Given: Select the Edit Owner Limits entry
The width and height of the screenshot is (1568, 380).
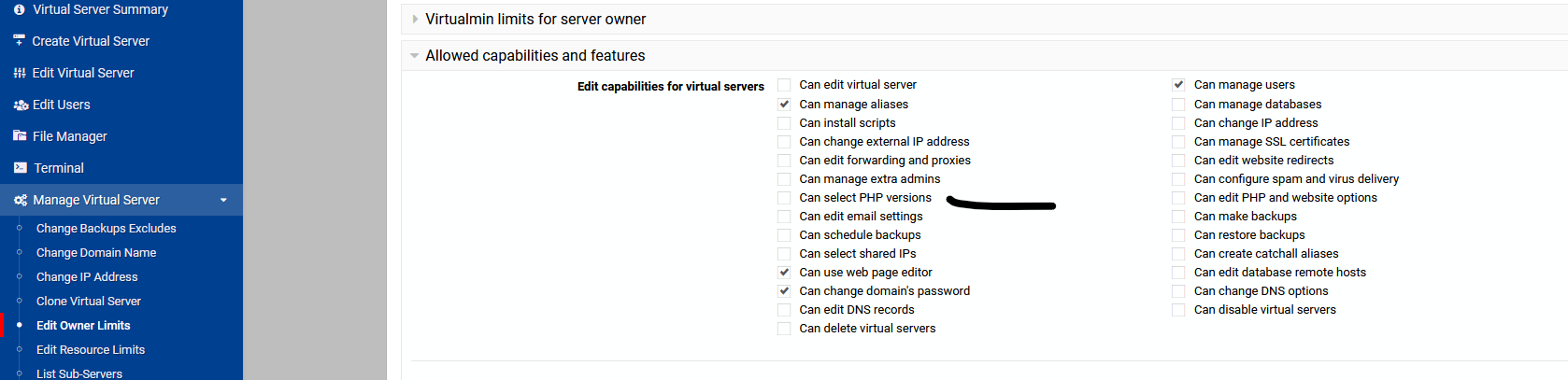Looking at the screenshot, I should tap(83, 326).
